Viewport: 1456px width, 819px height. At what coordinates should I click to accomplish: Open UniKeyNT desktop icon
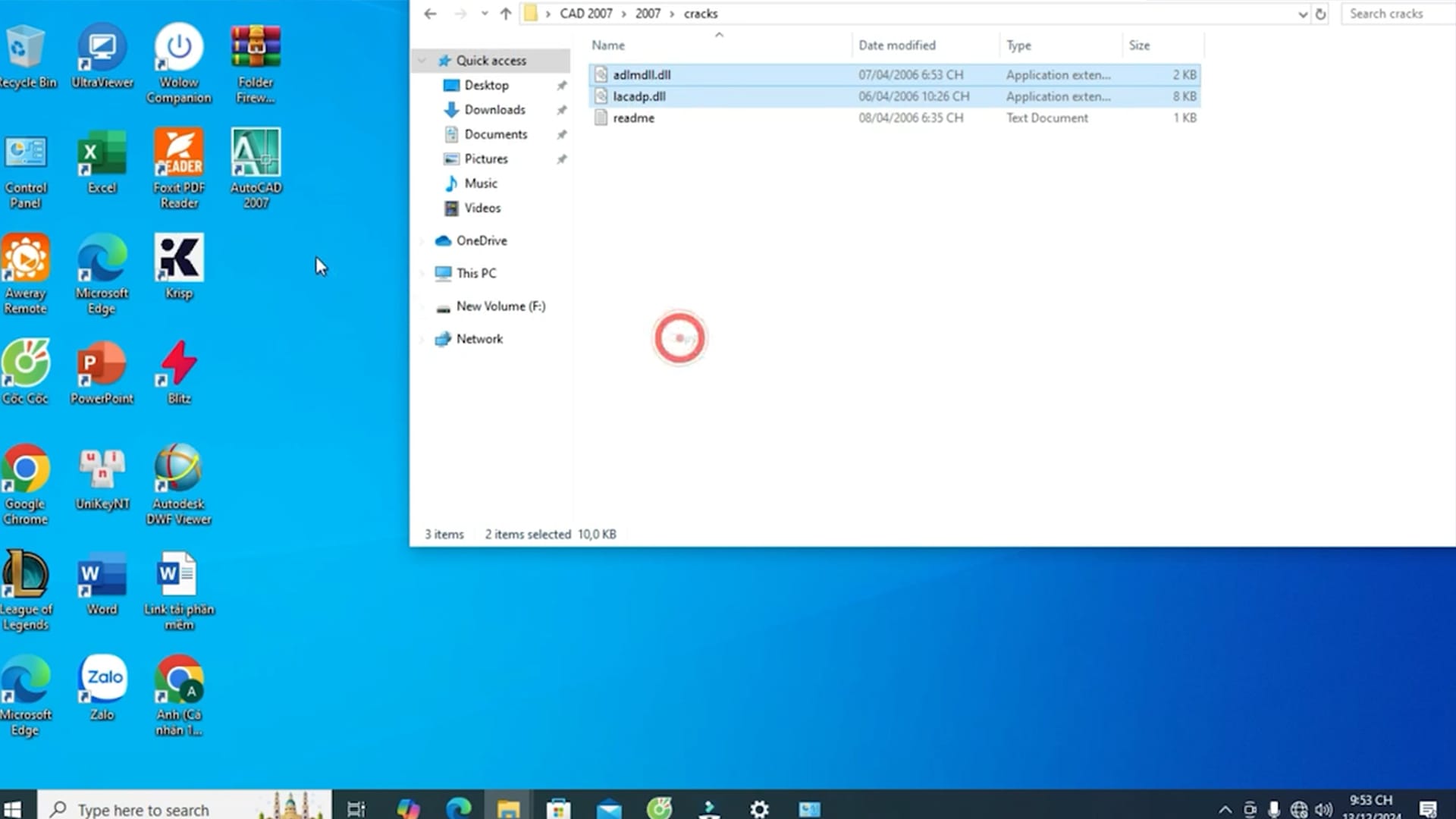click(x=102, y=478)
